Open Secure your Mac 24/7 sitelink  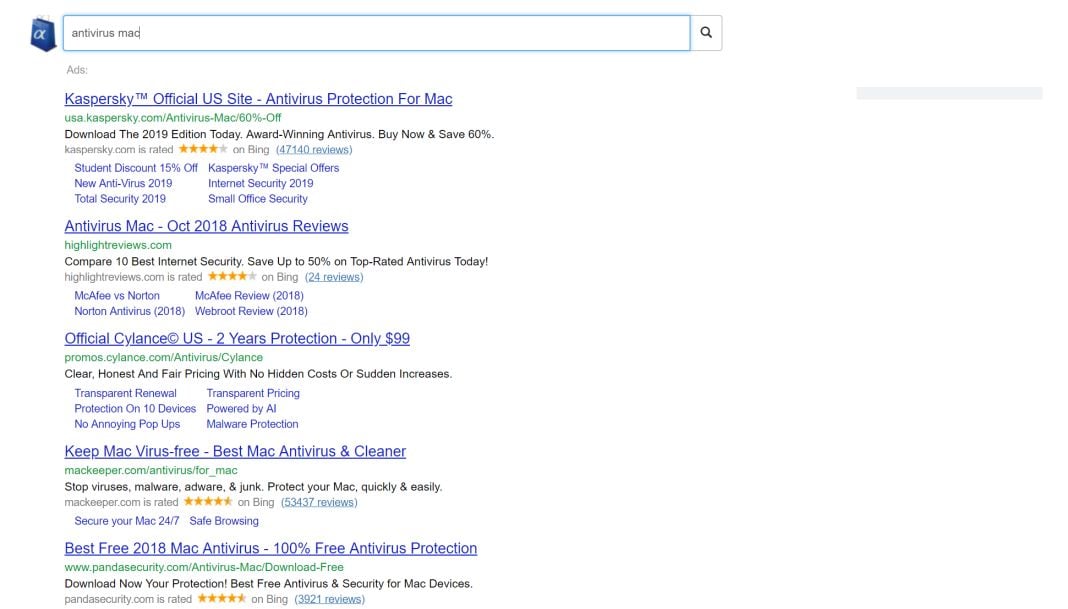tap(127, 521)
